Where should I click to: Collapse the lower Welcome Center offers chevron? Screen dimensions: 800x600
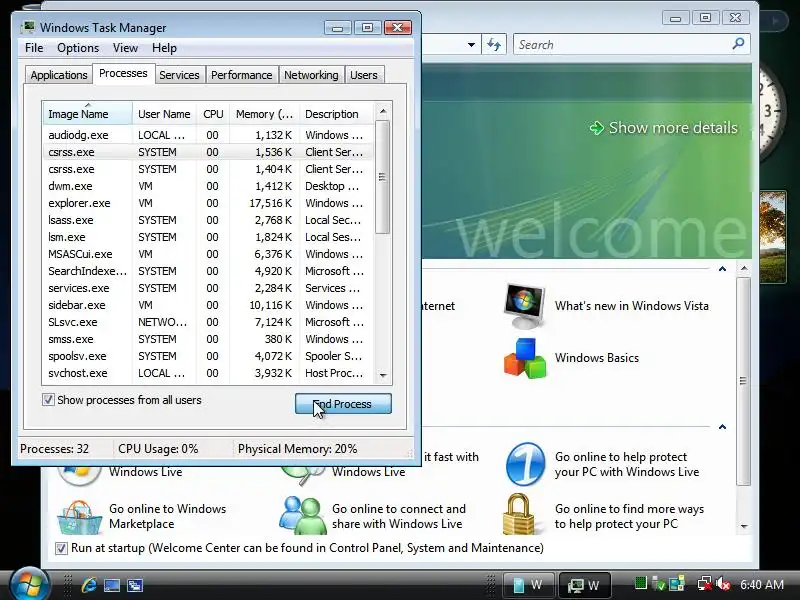point(722,427)
